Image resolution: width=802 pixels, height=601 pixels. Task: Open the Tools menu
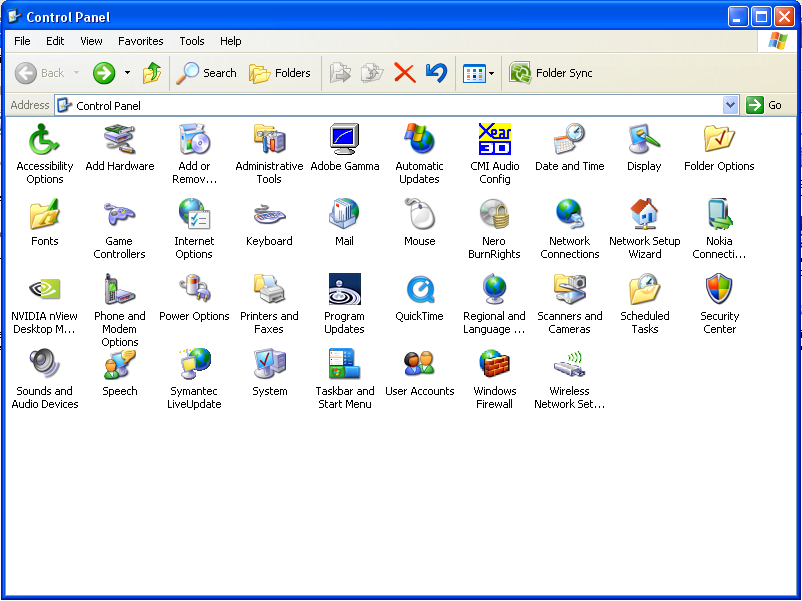coord(191,41)
